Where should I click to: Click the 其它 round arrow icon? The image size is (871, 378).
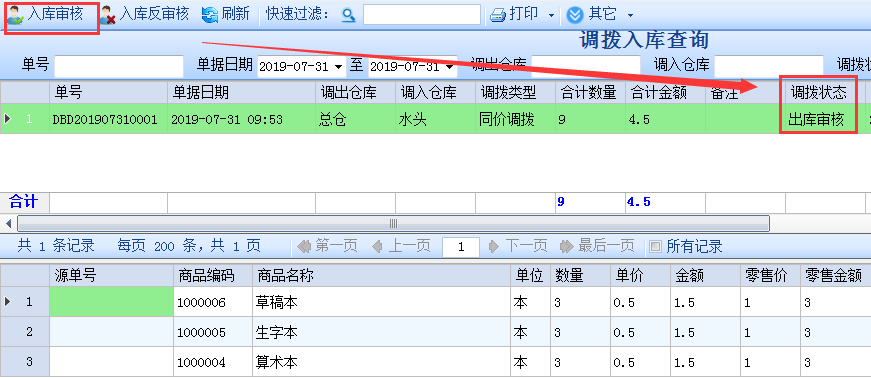coord(575,15)
